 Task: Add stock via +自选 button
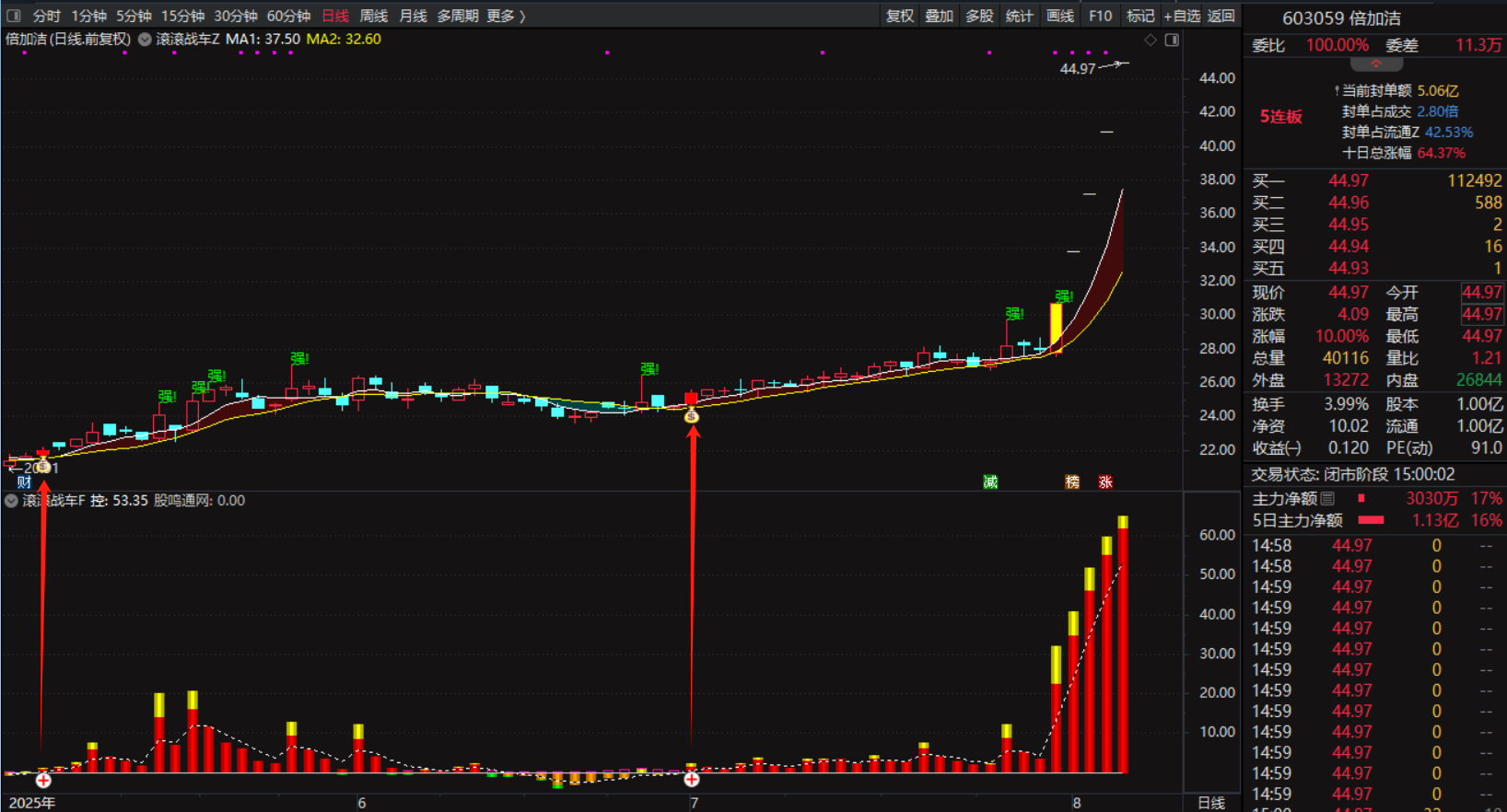(x=1182, y=16)
